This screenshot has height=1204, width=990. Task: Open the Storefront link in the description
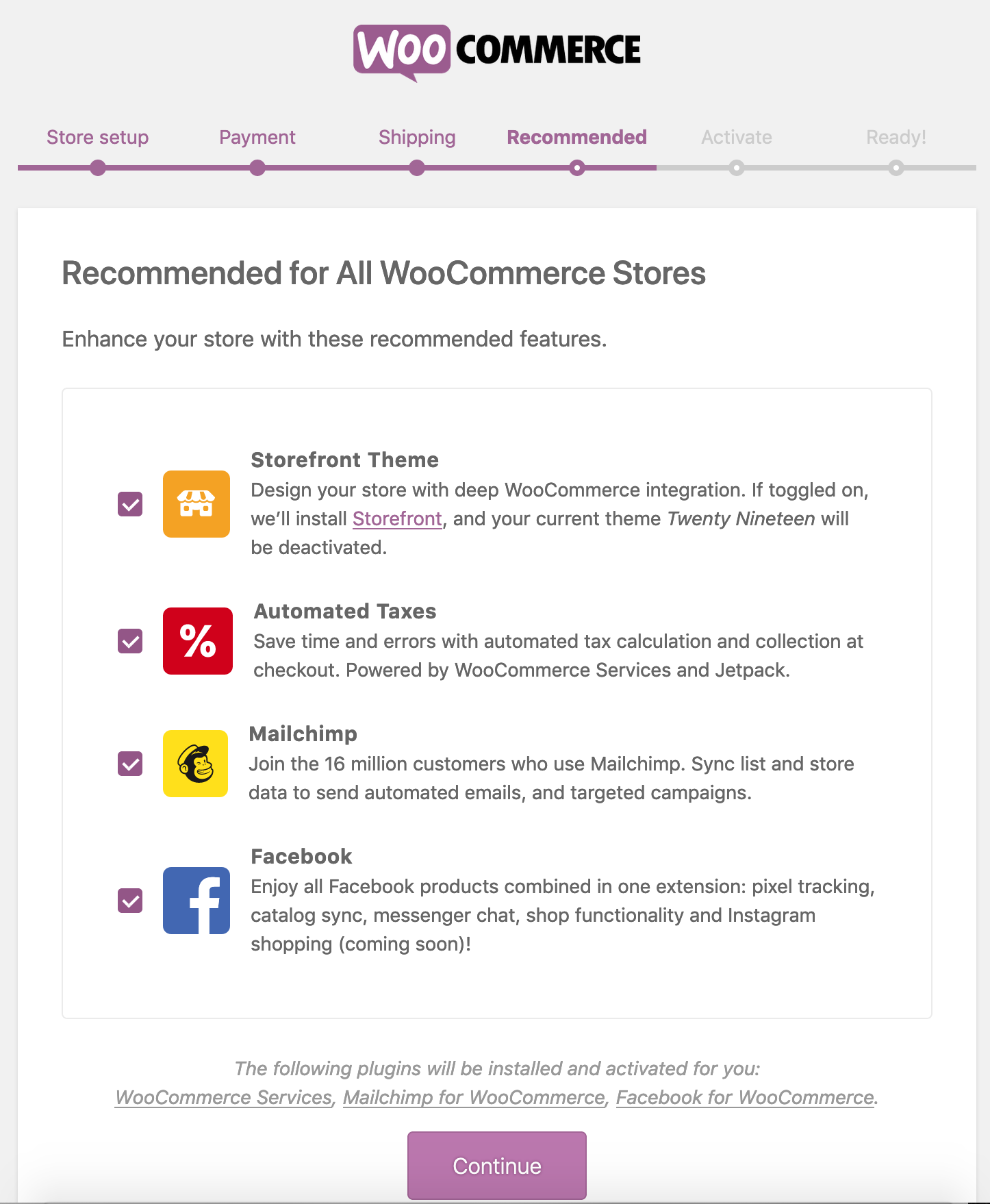[x=397, y=518]
